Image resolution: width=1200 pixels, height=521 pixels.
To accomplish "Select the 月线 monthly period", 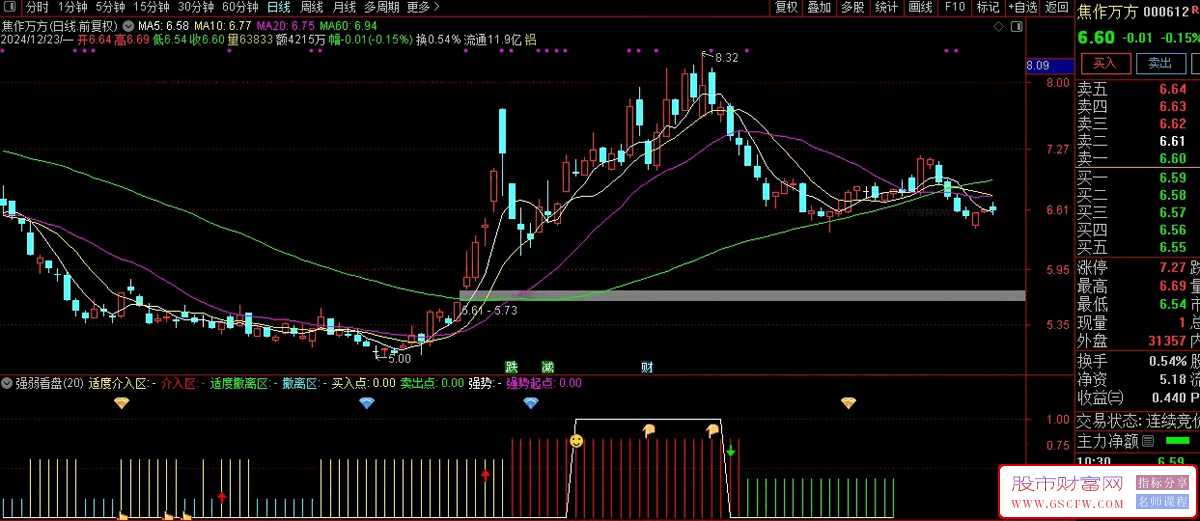I will pos(345,7).
